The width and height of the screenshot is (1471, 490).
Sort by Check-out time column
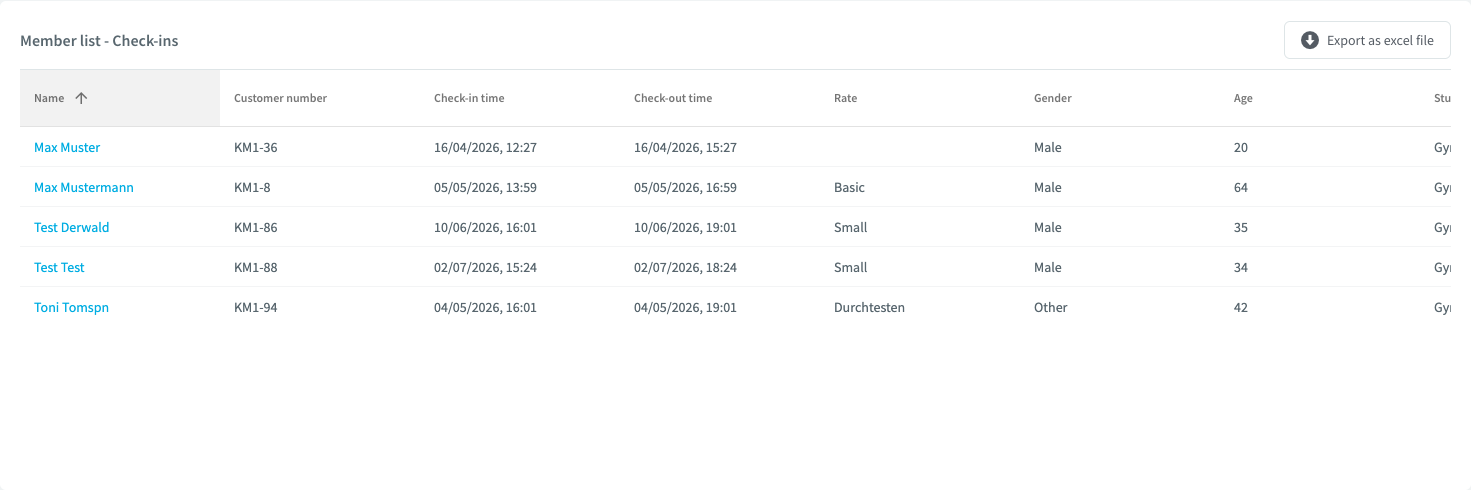tap(673, 98)
